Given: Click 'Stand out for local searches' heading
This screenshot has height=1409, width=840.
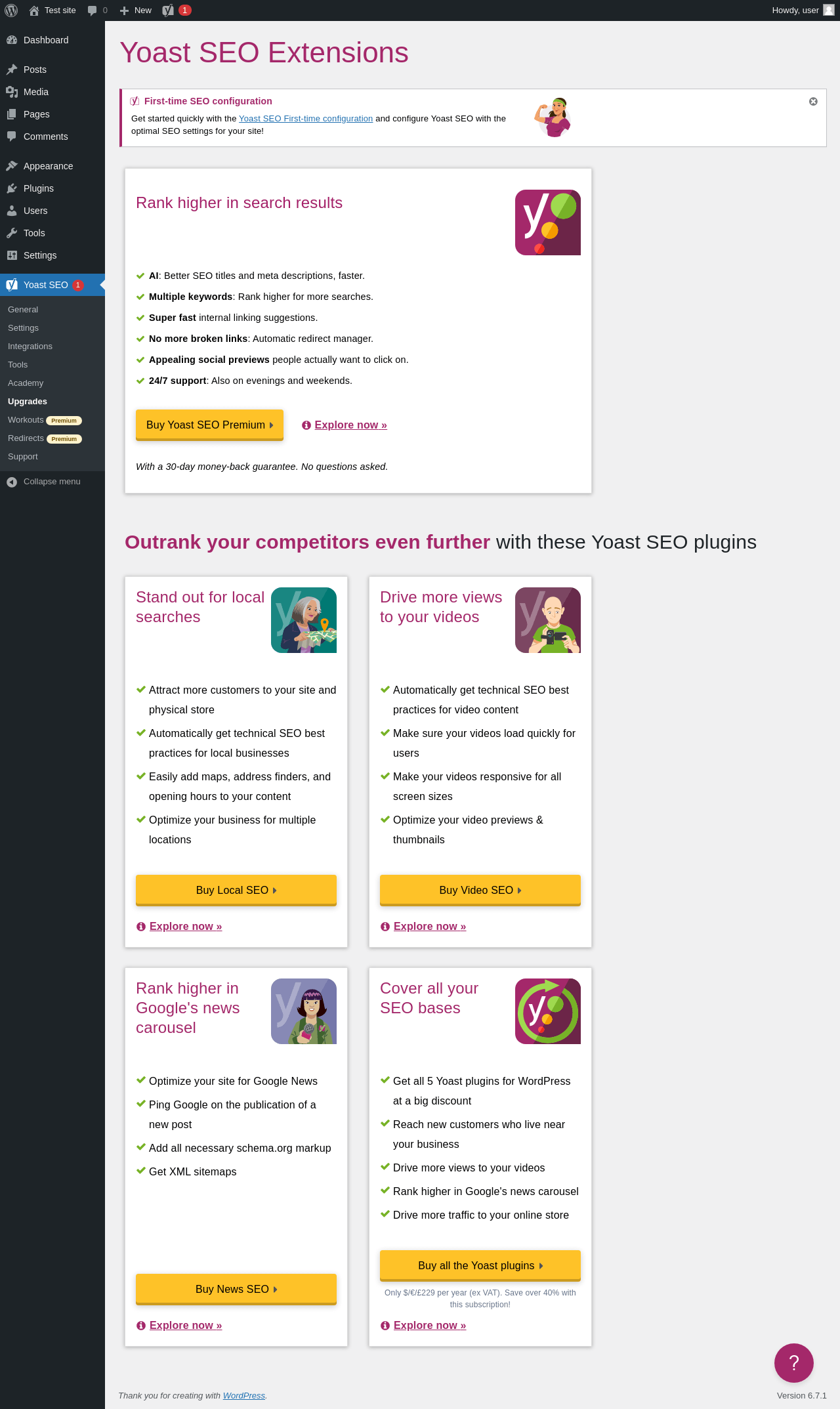Looking at the screenshot, I should [x=200, y=607].
